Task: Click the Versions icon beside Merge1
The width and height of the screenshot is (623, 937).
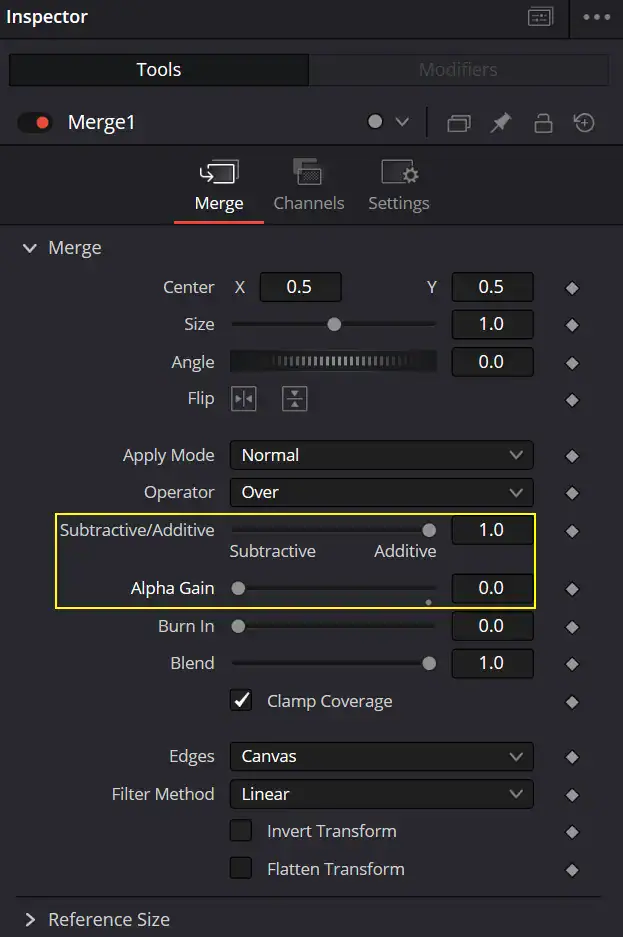Action: 459,123
